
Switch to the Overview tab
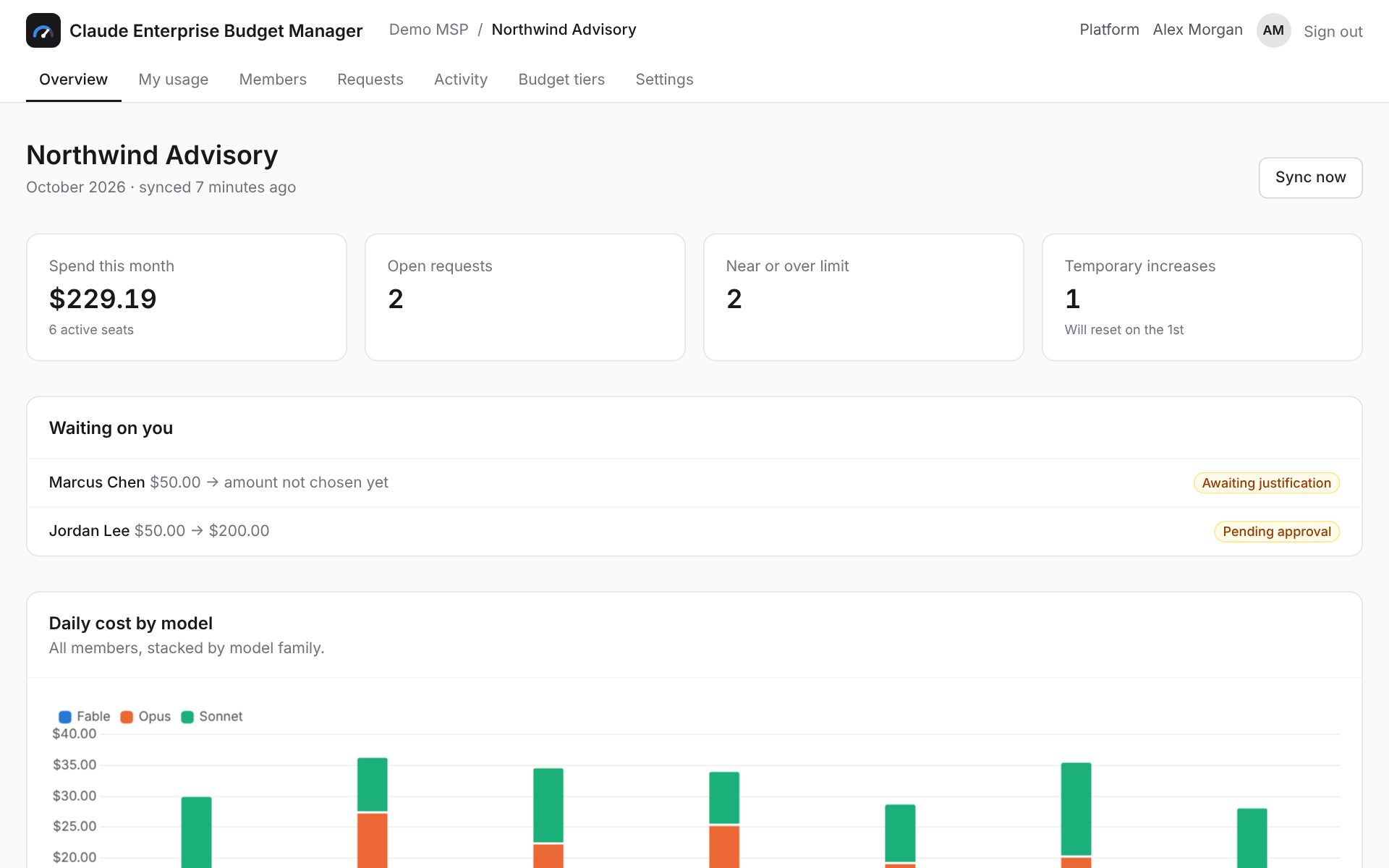(73, 80)
